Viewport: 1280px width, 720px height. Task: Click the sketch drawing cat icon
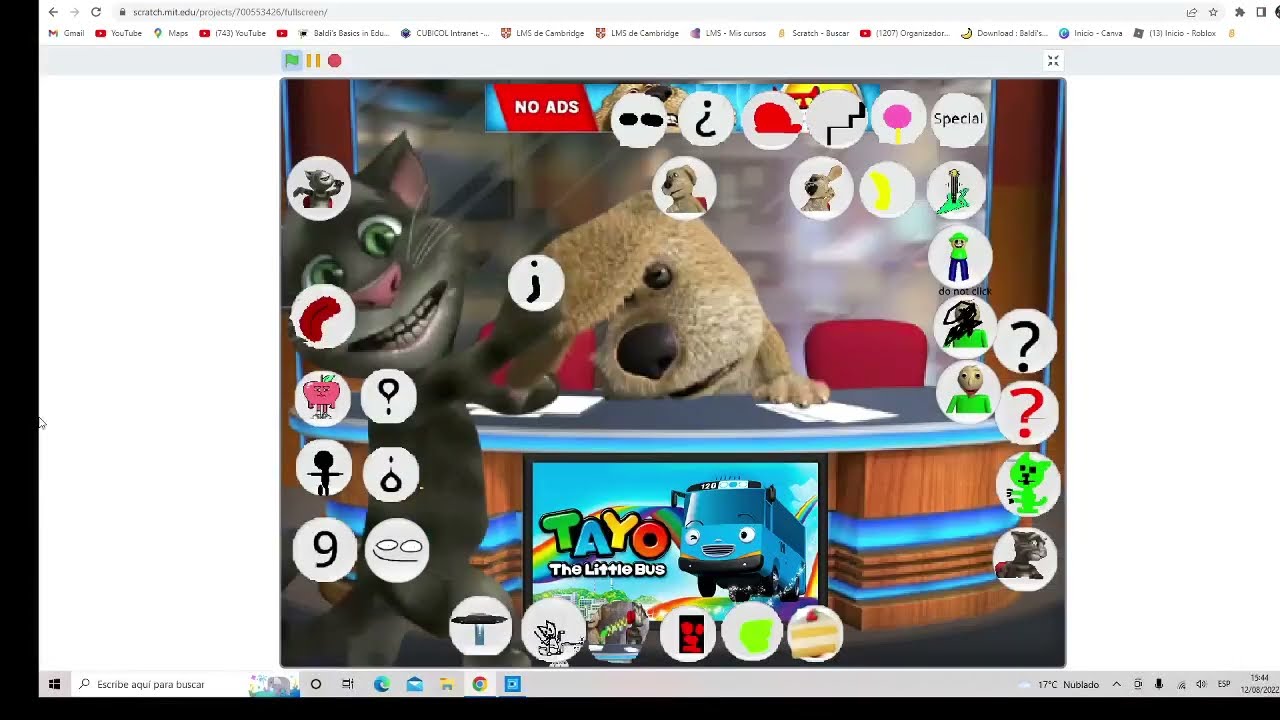(552, 632)
